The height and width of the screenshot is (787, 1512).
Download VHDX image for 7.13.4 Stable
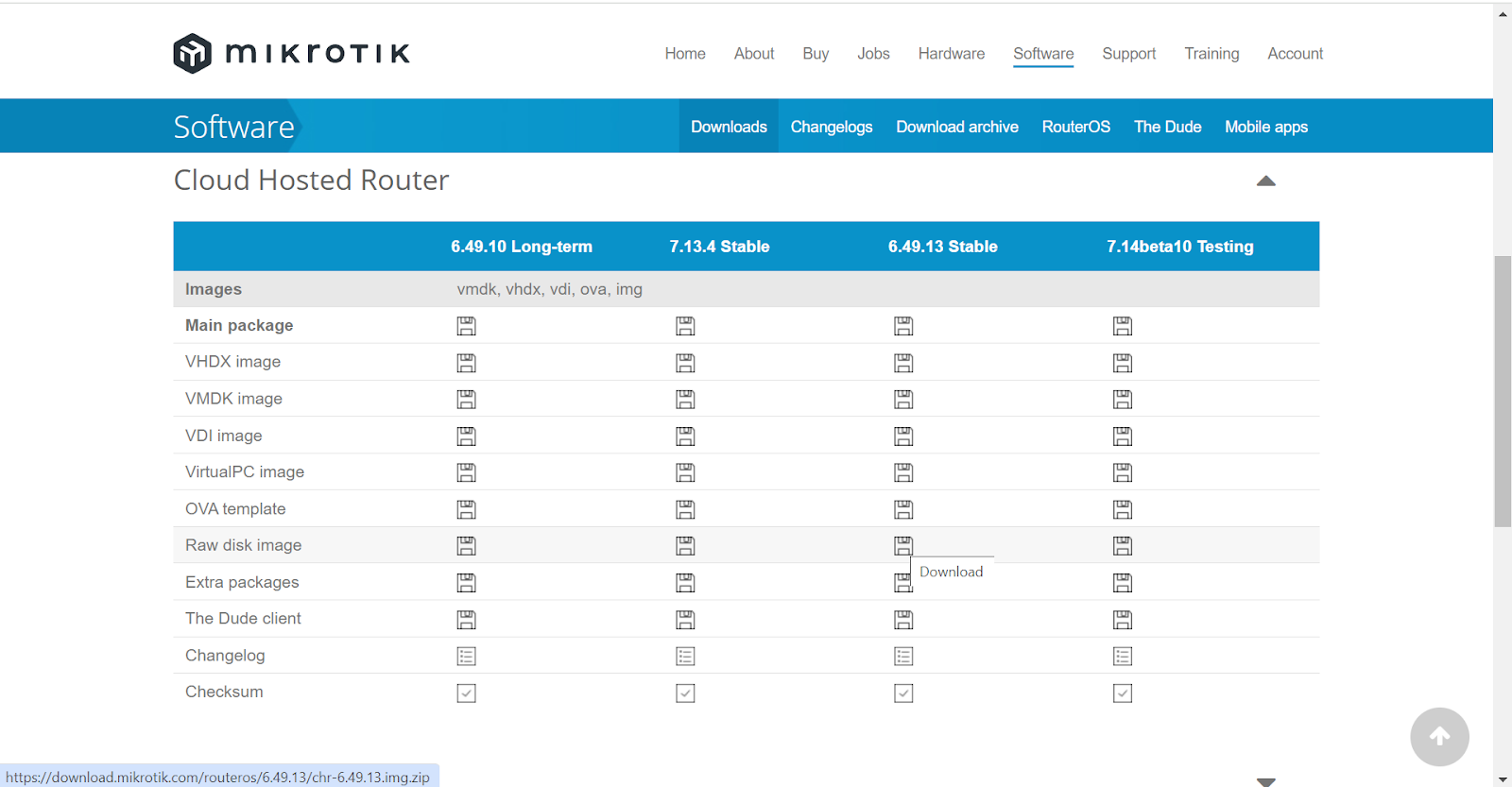(685, 363)
